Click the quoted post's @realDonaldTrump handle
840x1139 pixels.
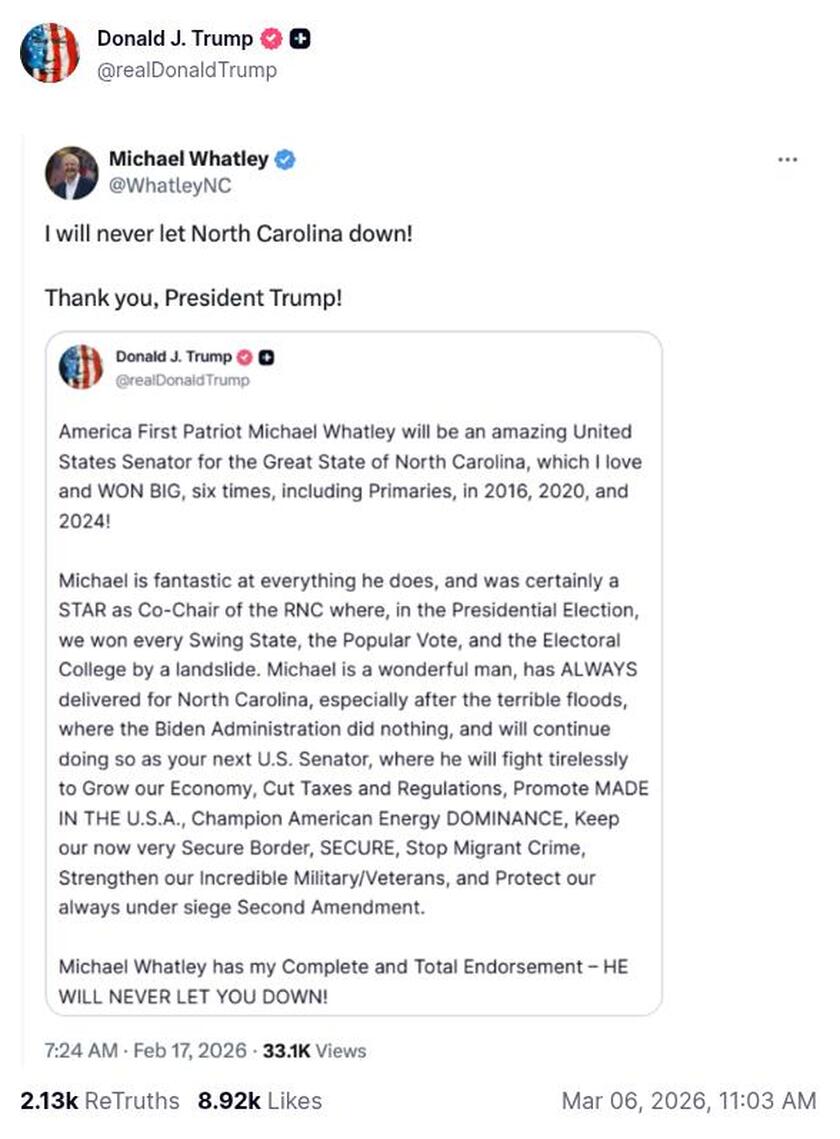point(183,380)
